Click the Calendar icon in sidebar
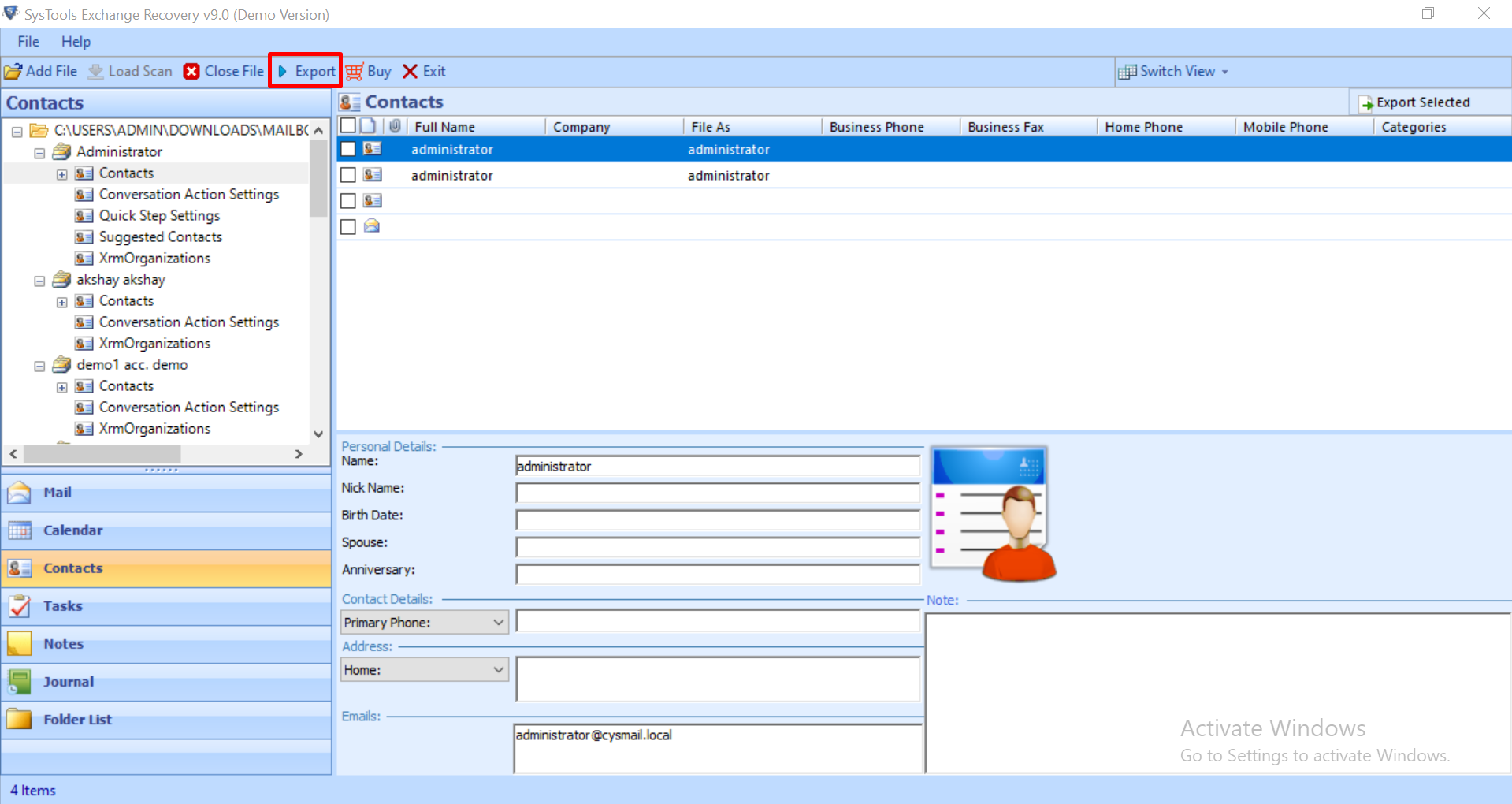1512x804 pixels. pos(20,530)
